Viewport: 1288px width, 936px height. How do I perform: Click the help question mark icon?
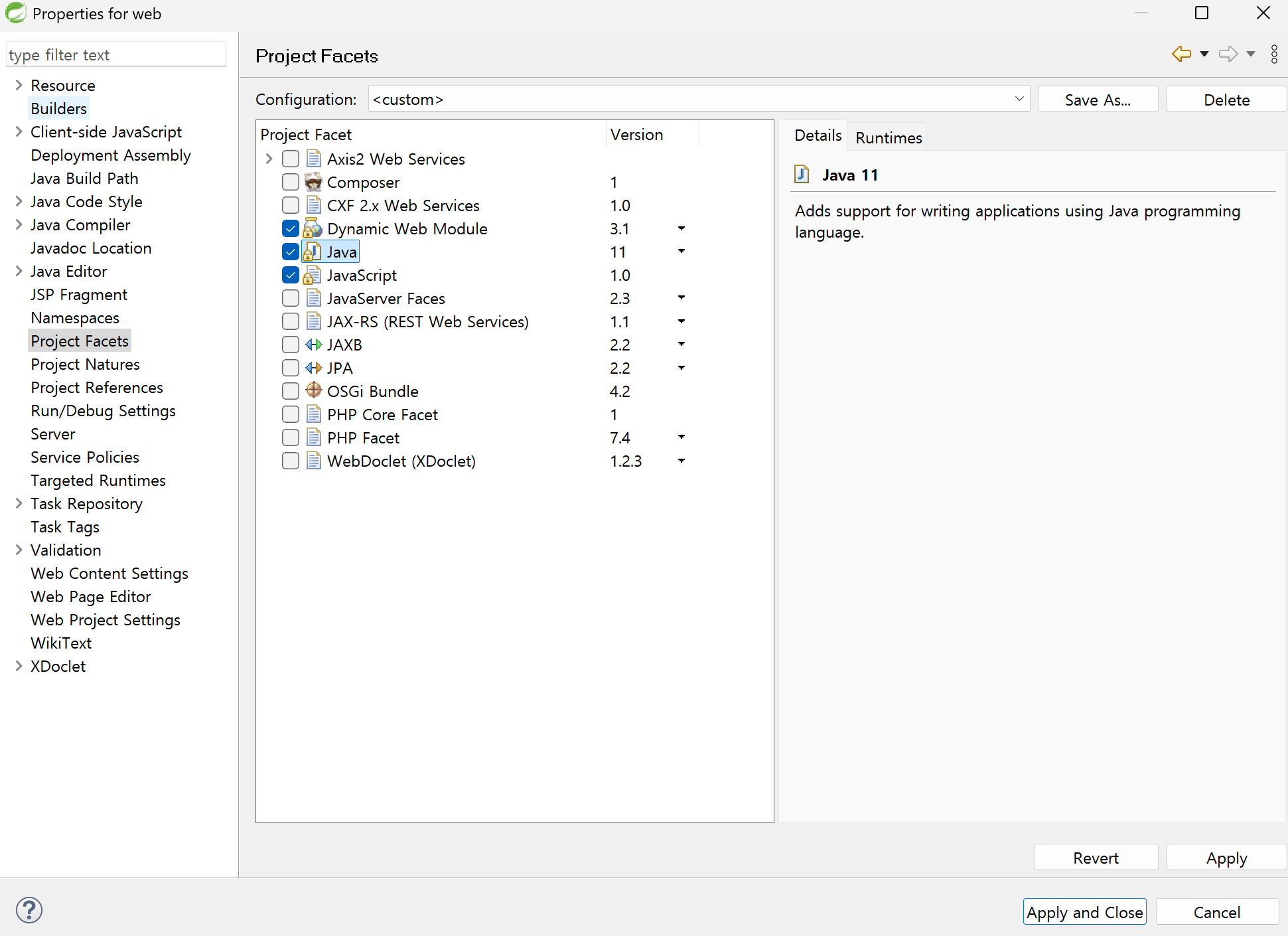(x=29, y=910)
